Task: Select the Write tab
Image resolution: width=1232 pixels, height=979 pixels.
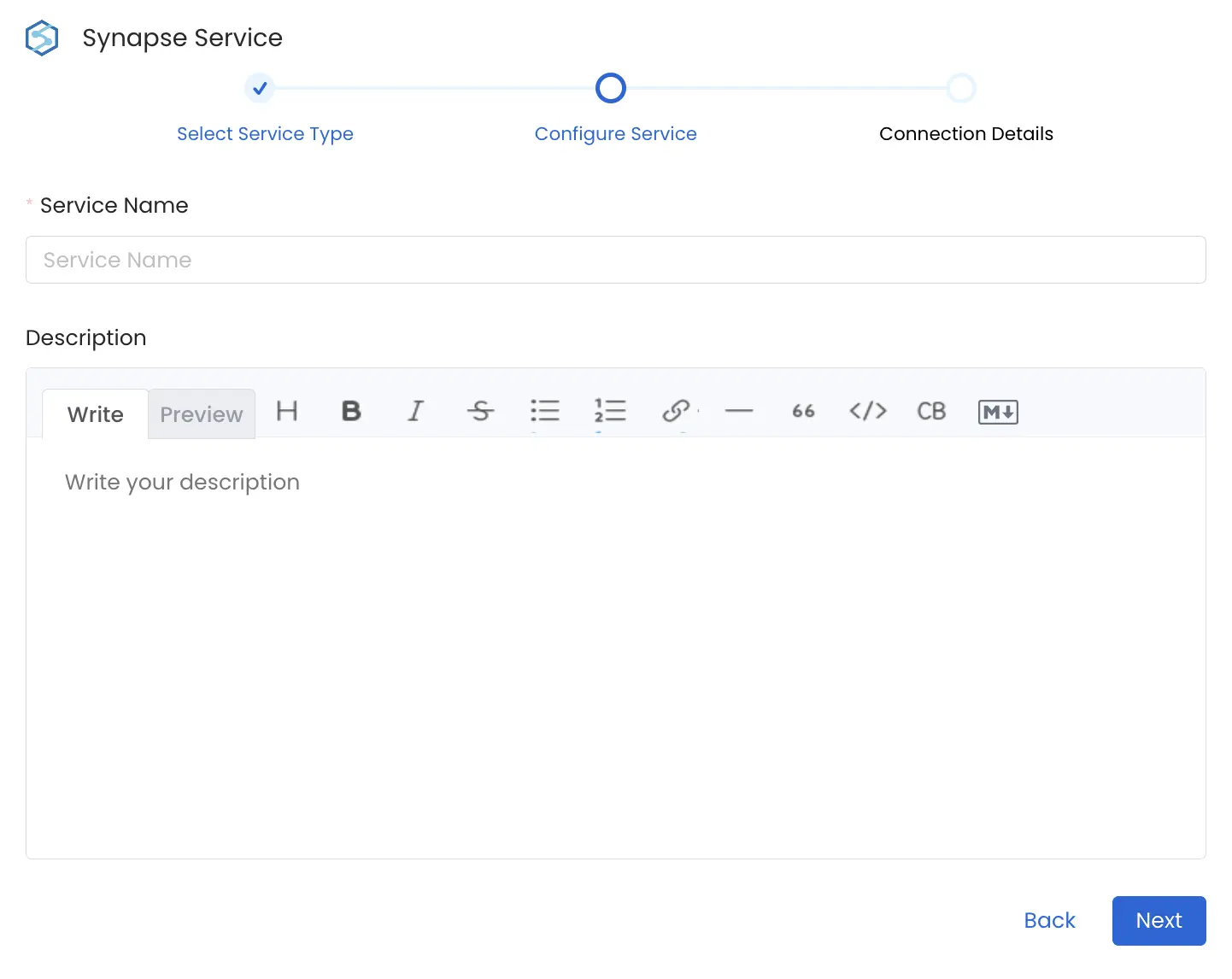Action: pos(95,413)
